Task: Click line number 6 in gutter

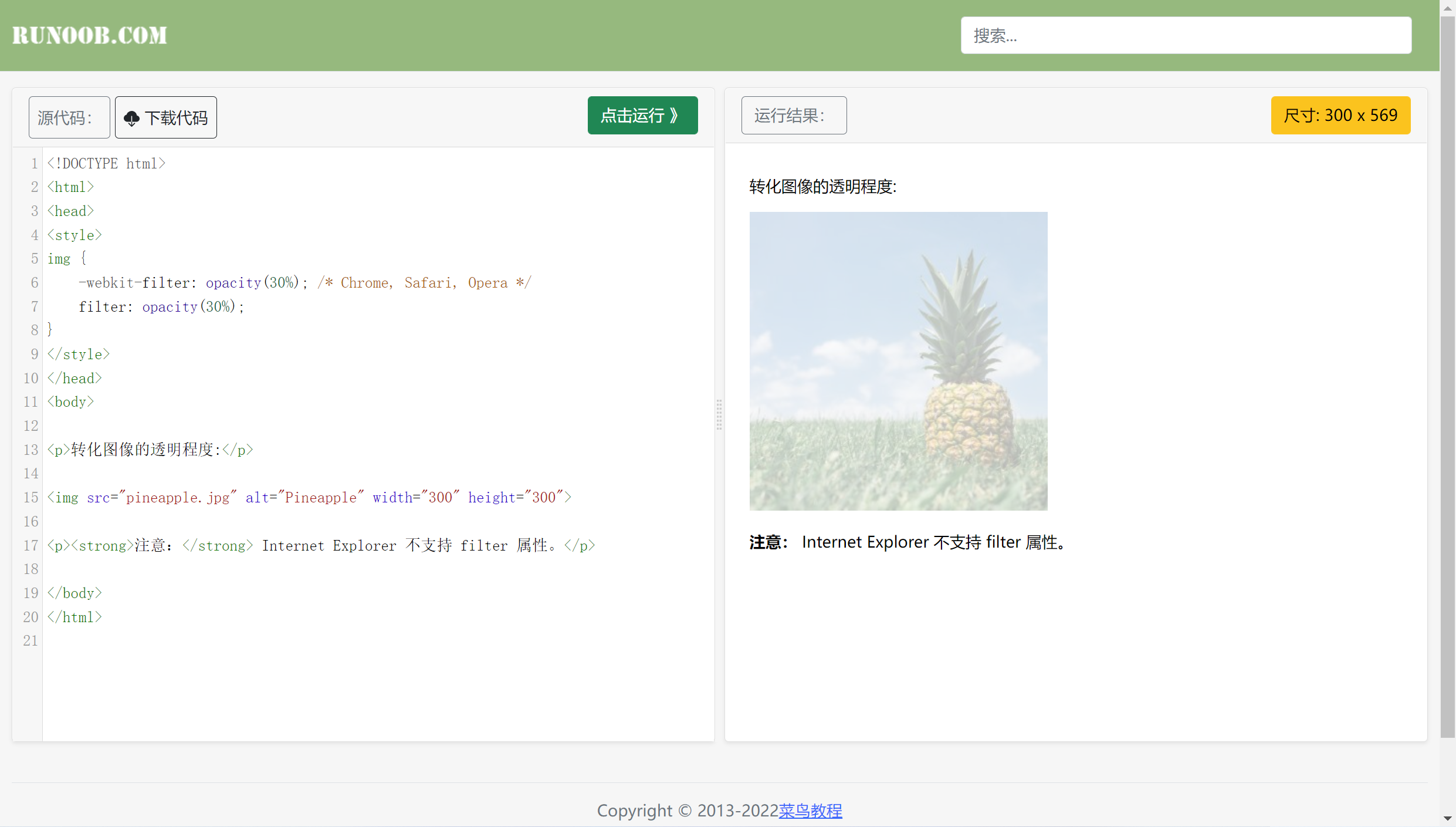Action: [34, 283]
